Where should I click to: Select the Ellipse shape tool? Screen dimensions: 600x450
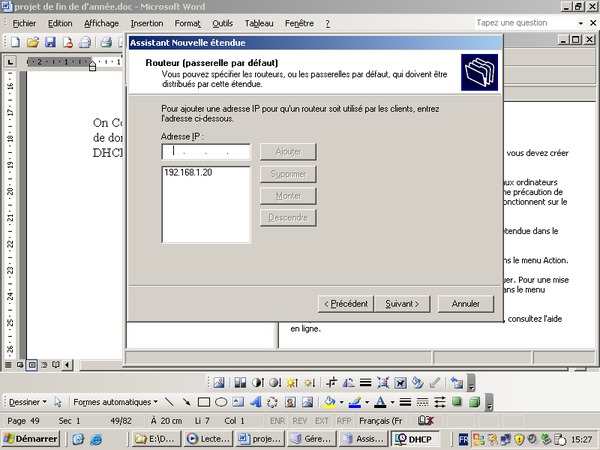[221, 402]
